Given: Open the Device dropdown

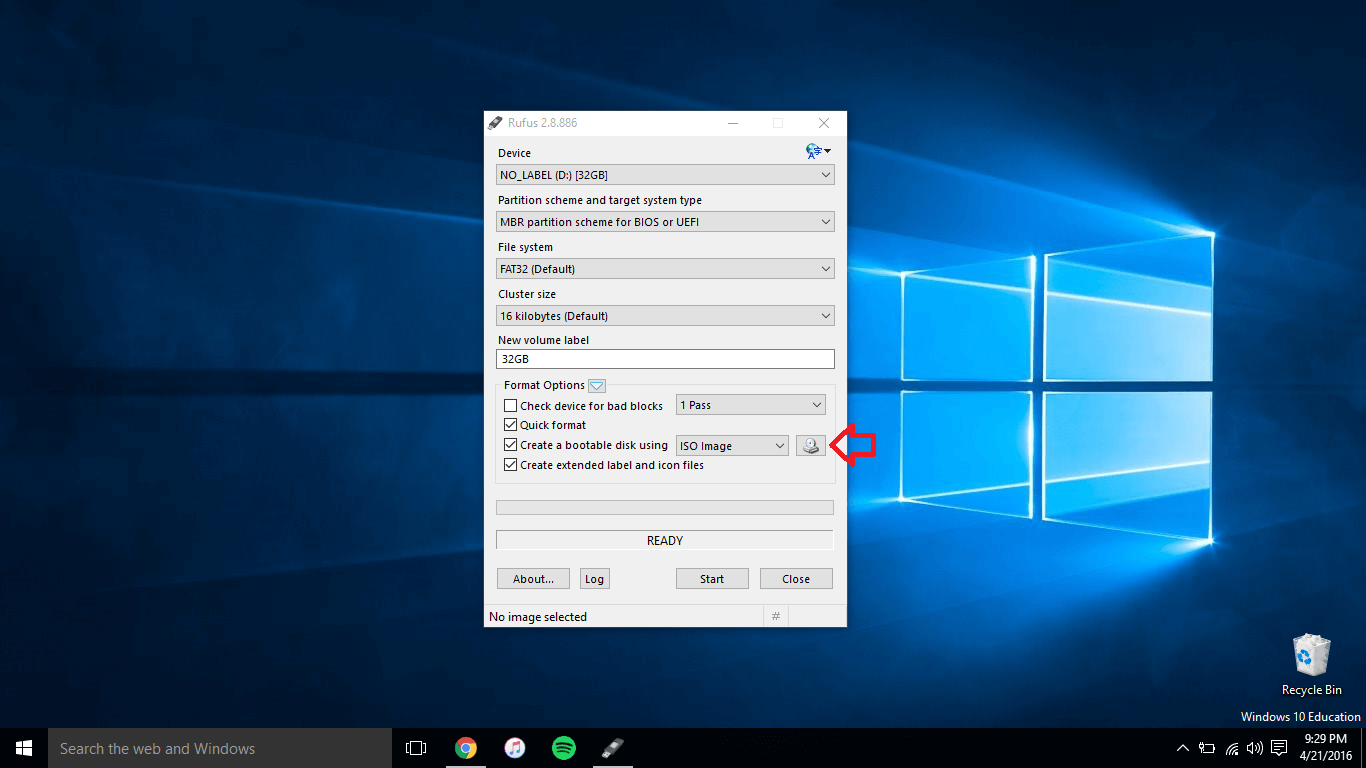Looking at the screenshot, I should tap(665, 175).
